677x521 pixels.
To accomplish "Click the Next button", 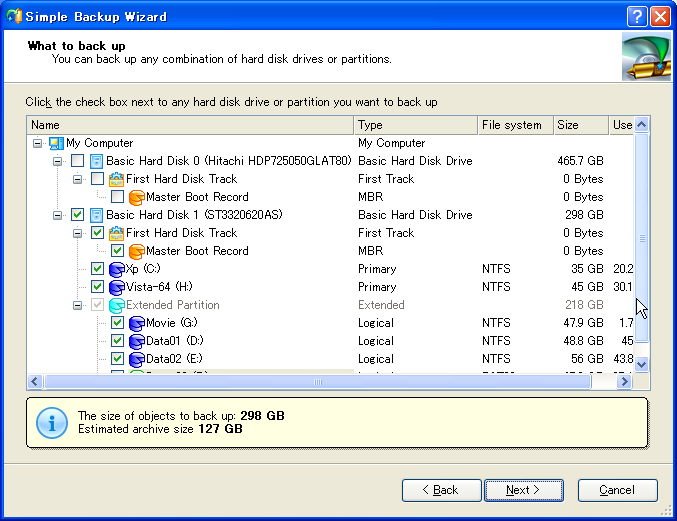I will (x=524, y=490).
